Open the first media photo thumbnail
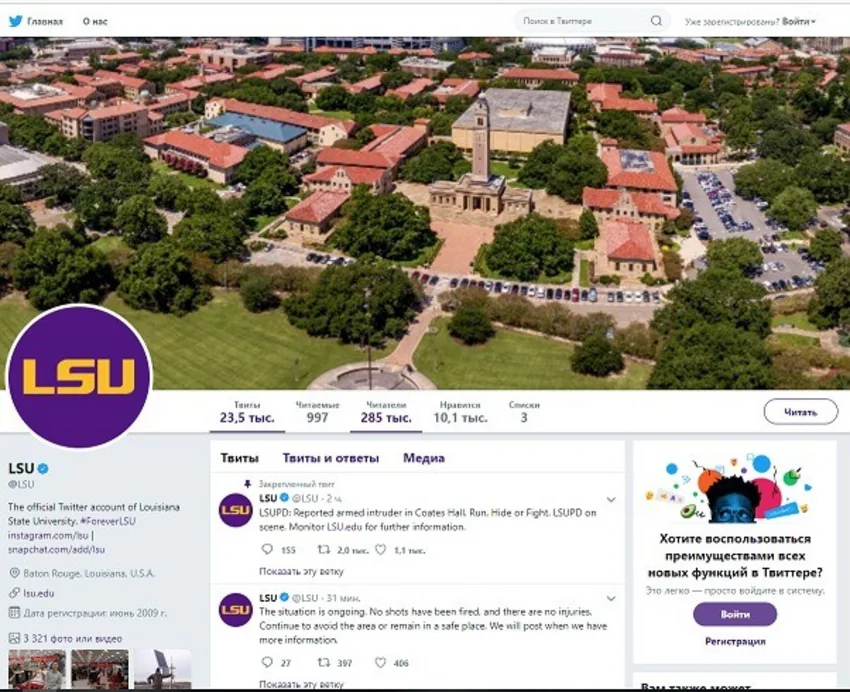The height and width of the screenshot is (692, 850). tap(37, 669)
